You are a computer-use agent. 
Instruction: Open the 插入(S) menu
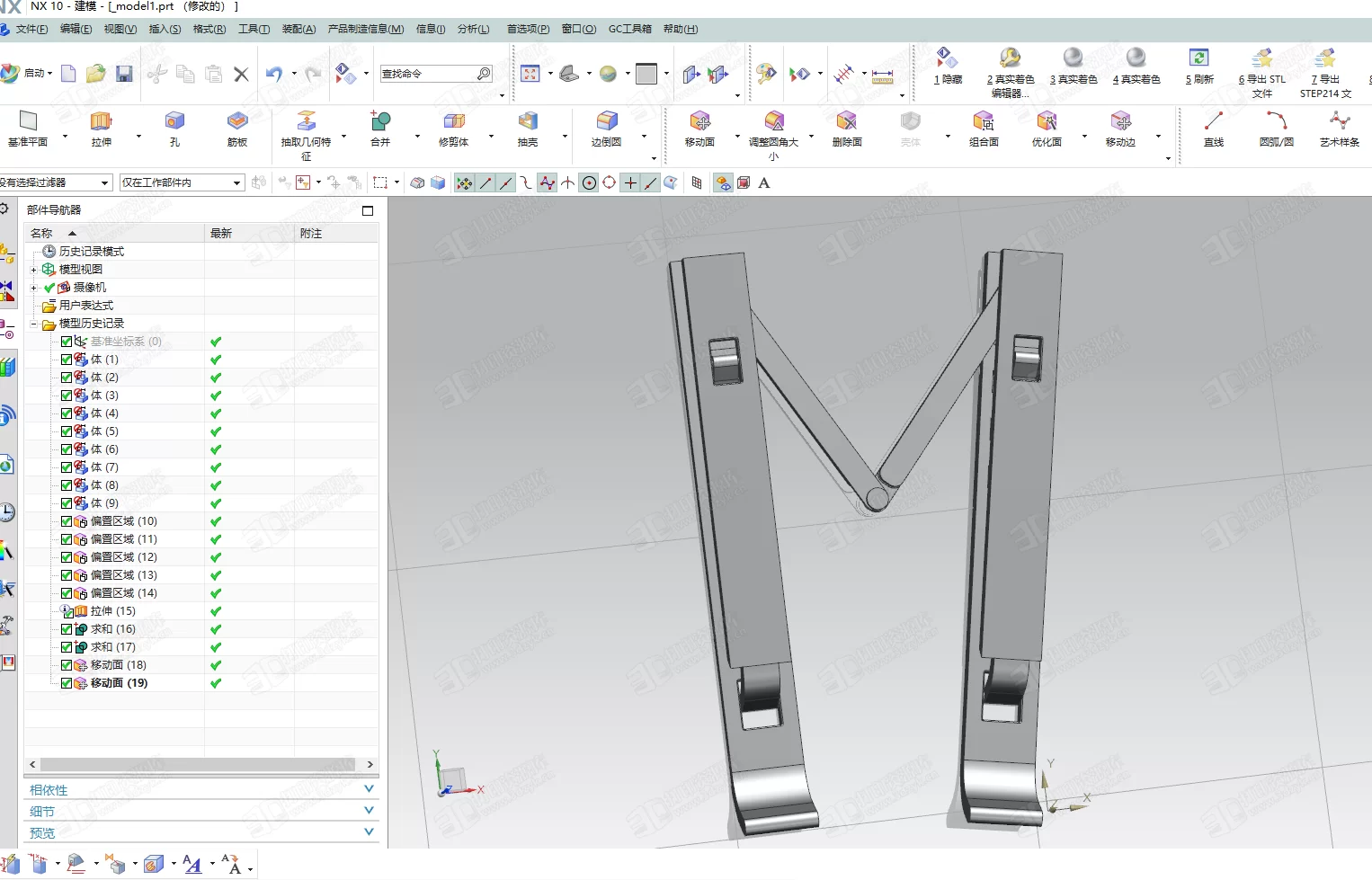(165, 29)
